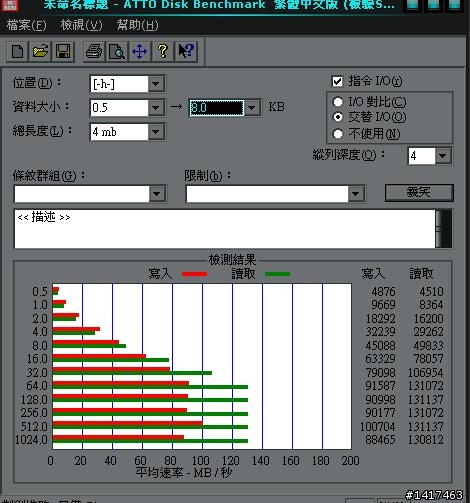Toggle the 指令 I/O checkbox
470x503 pixels.
[337, 81]
